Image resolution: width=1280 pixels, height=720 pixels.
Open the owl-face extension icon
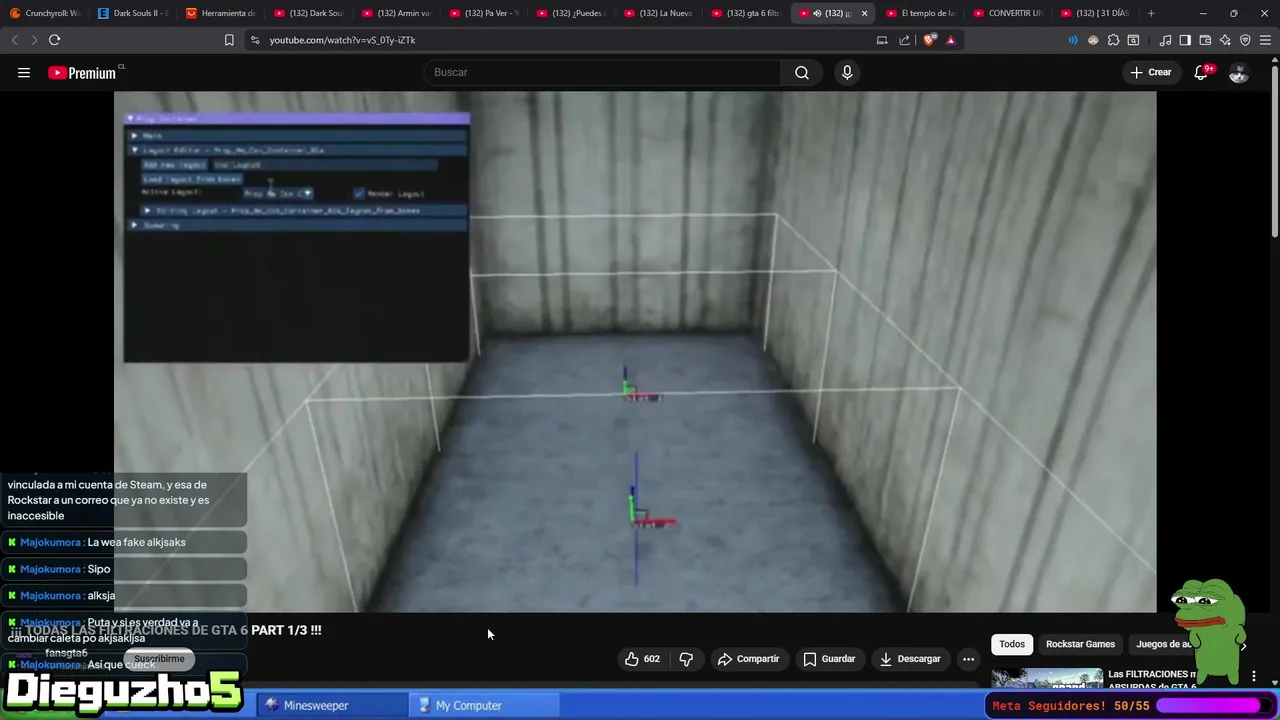[1093, 40]
